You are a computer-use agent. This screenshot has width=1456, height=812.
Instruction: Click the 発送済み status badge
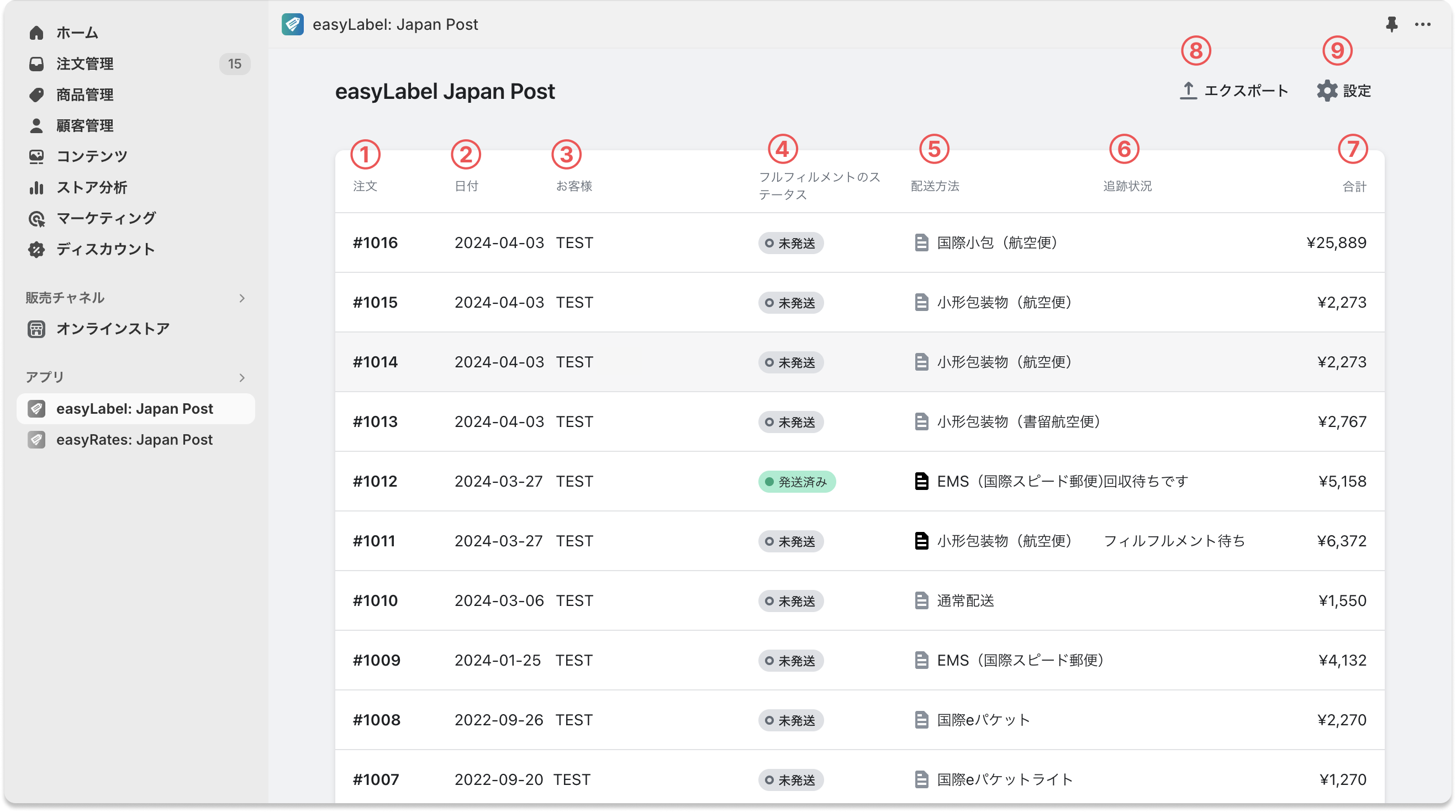pyautogui.click(x=796, y=482)
